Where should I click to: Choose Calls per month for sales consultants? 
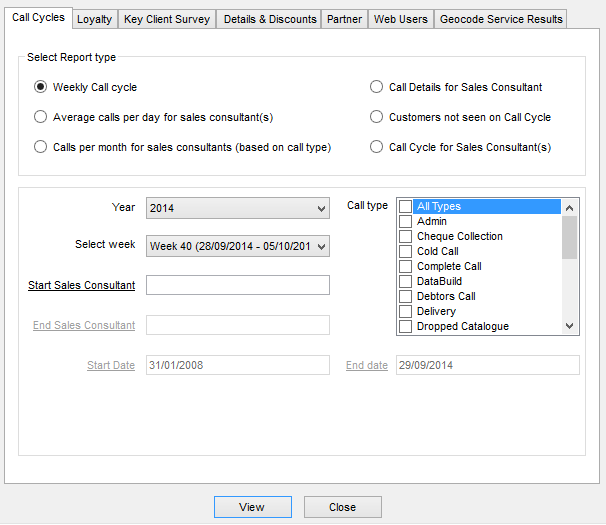[41, 147]
